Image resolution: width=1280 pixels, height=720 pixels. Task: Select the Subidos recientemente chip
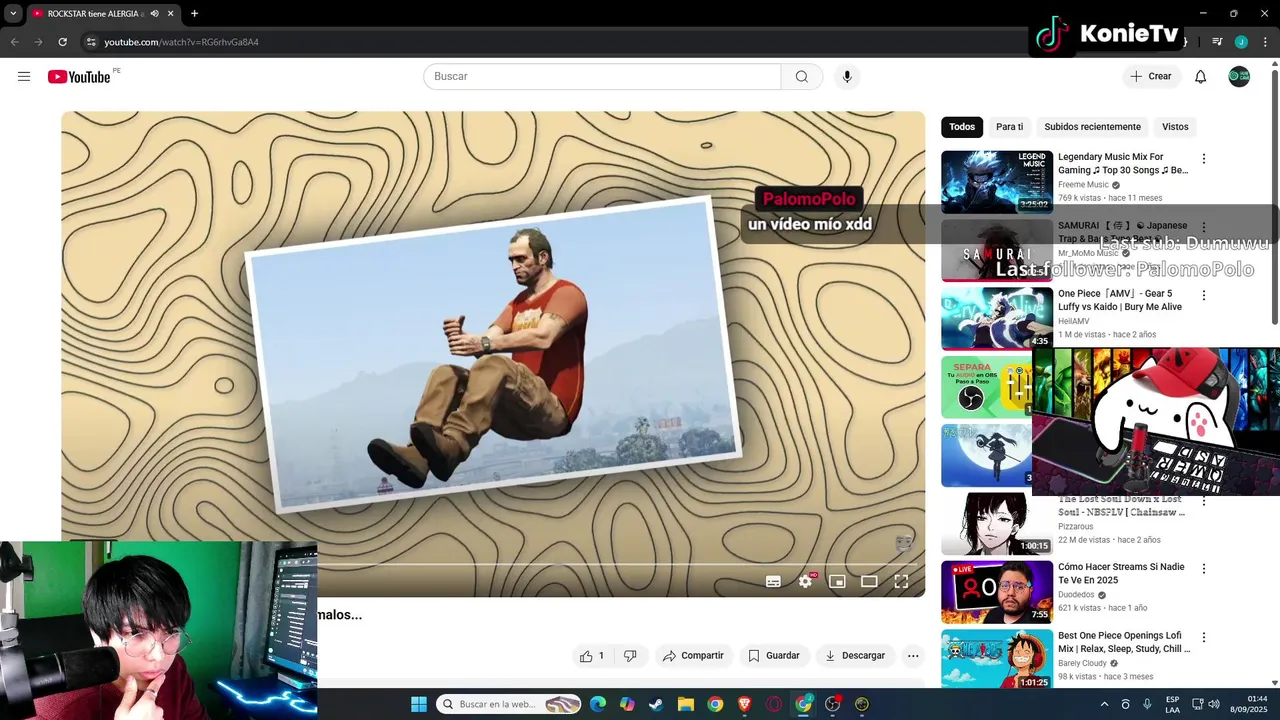point(1092,127)
